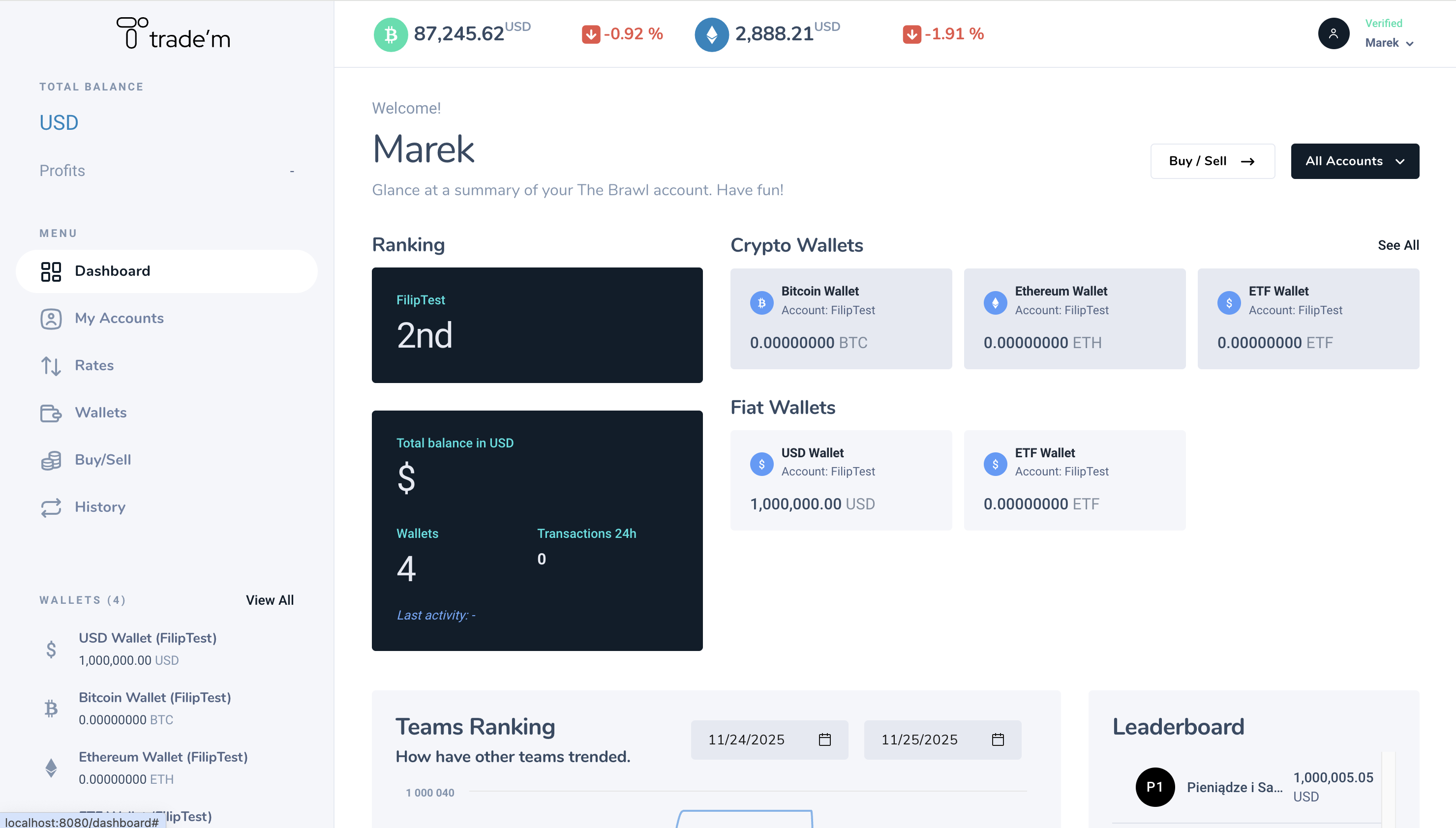
Task: Open the calendar icon next to 11/24/2025
Action: coord(825,739)
